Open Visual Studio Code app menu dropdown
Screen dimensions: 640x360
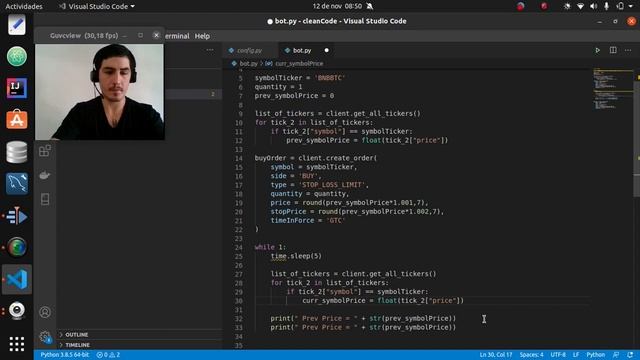[x=97, y=6]
